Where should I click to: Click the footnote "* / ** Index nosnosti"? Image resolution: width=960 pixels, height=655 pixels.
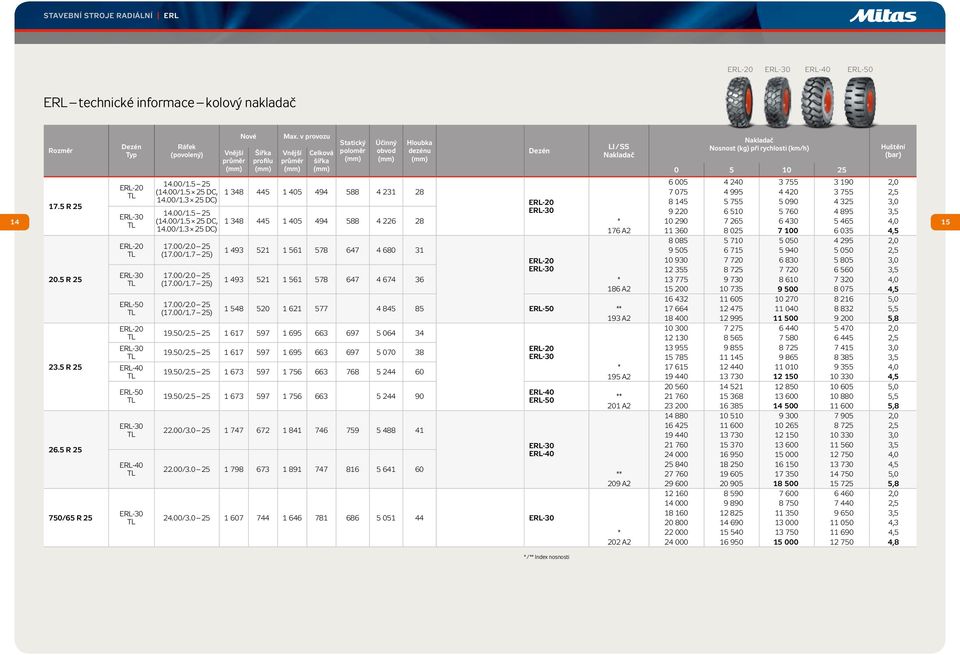pyautogui.click(x=547, y=557)
